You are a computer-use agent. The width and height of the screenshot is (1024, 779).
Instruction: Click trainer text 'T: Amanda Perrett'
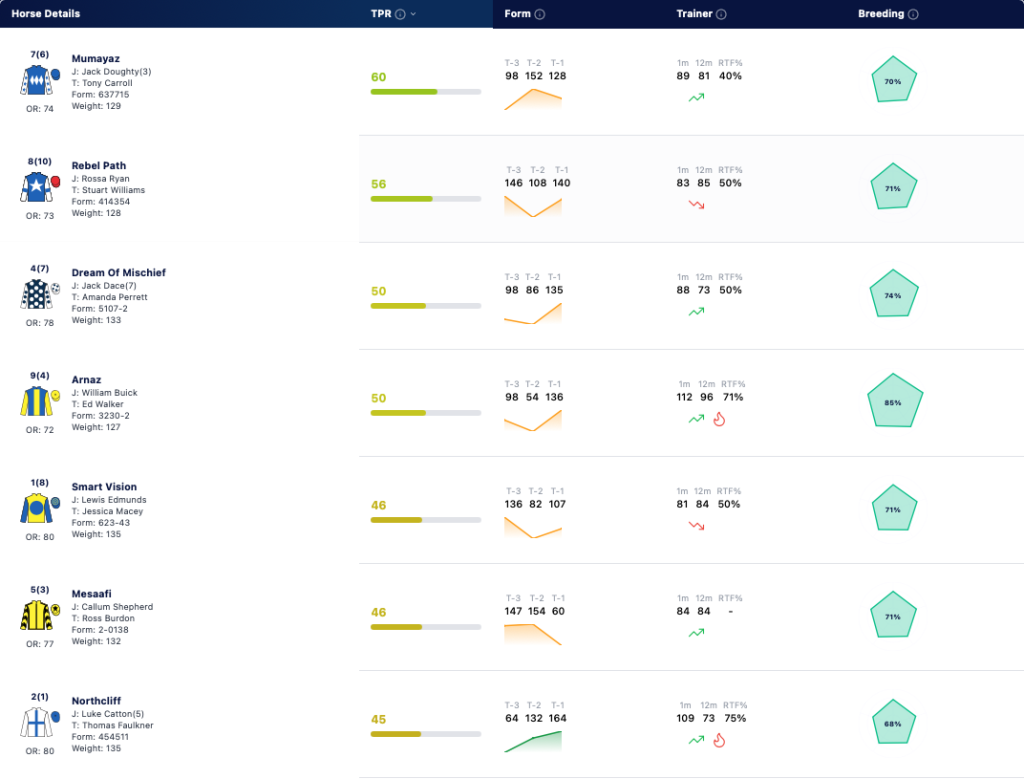click(110, 298)
